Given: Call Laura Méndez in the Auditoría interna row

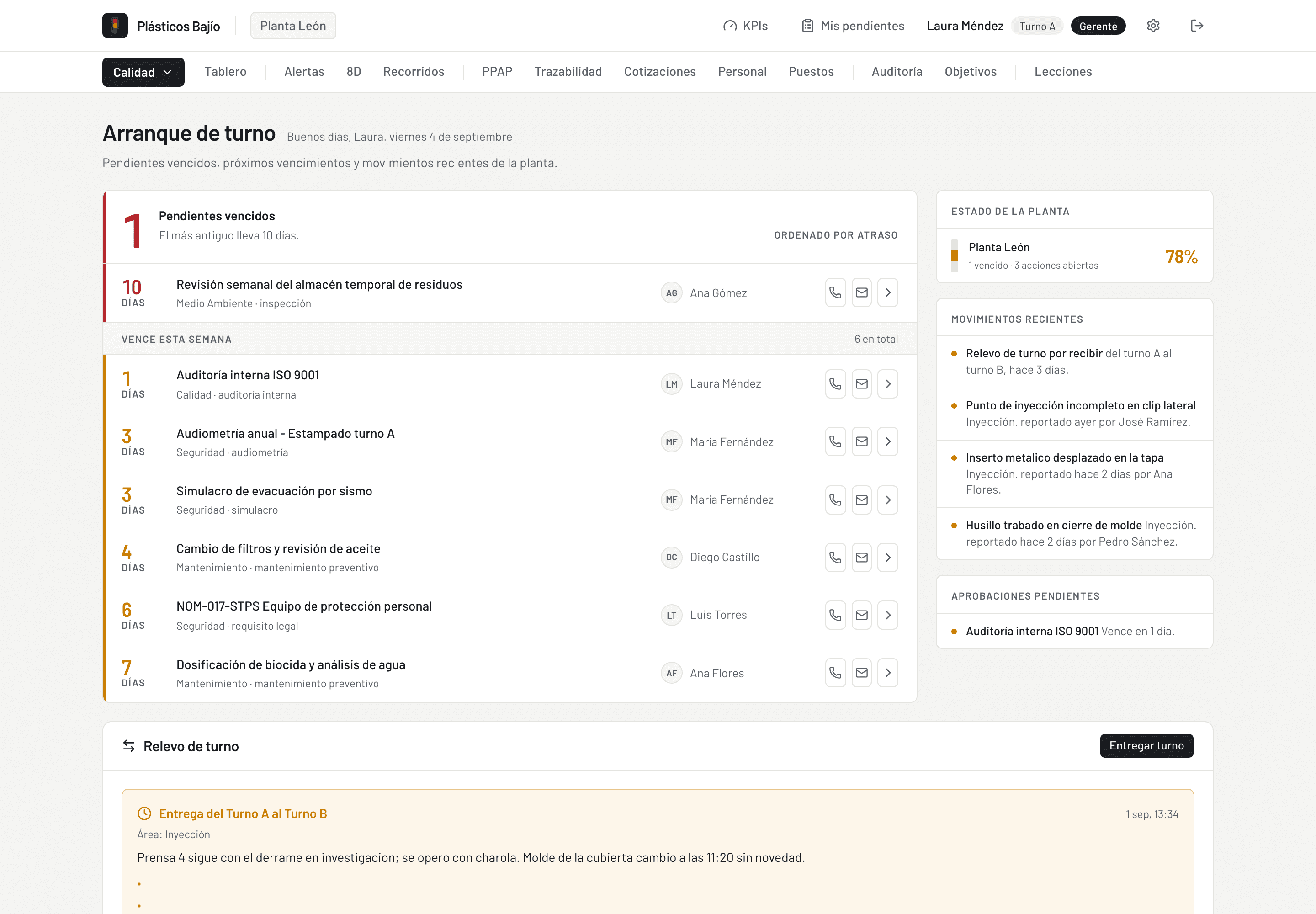Looking at the screenshot, I should click(x=835, y=384).
